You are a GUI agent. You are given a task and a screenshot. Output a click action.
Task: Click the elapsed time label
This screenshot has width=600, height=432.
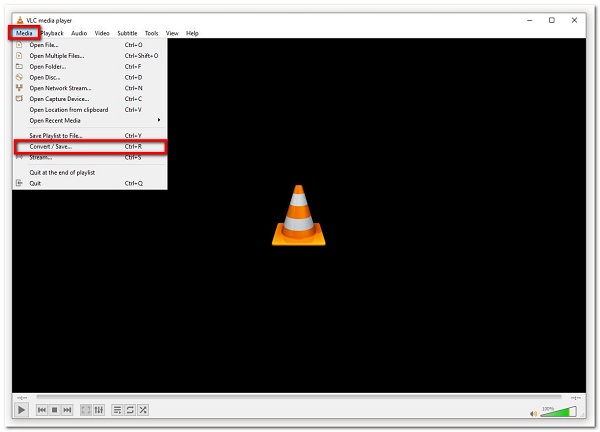(x=22, y=398)
